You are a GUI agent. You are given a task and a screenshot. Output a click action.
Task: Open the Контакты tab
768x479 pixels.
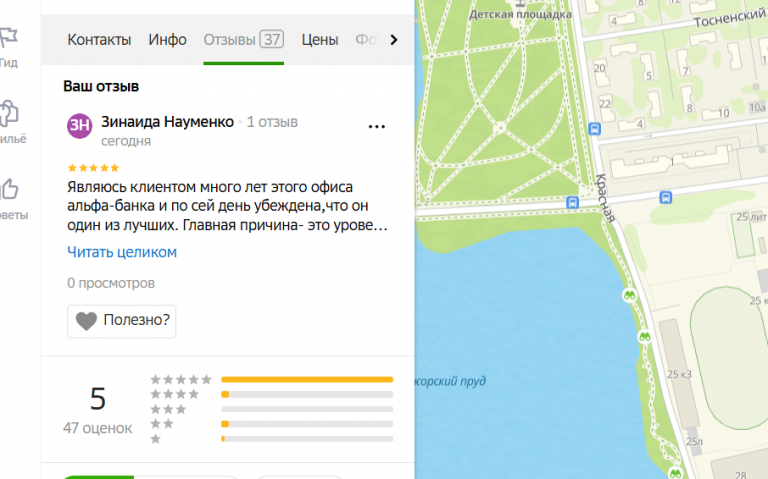[x=99, y=40]
